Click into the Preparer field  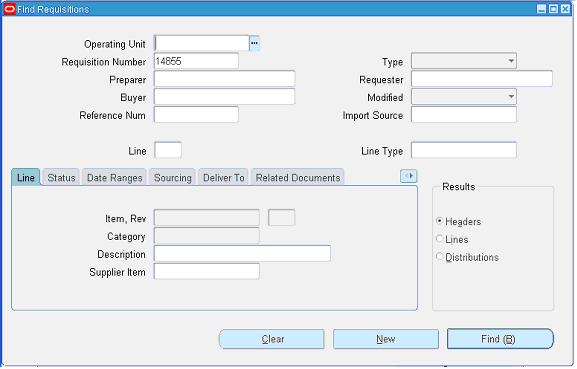pos(224,79)
